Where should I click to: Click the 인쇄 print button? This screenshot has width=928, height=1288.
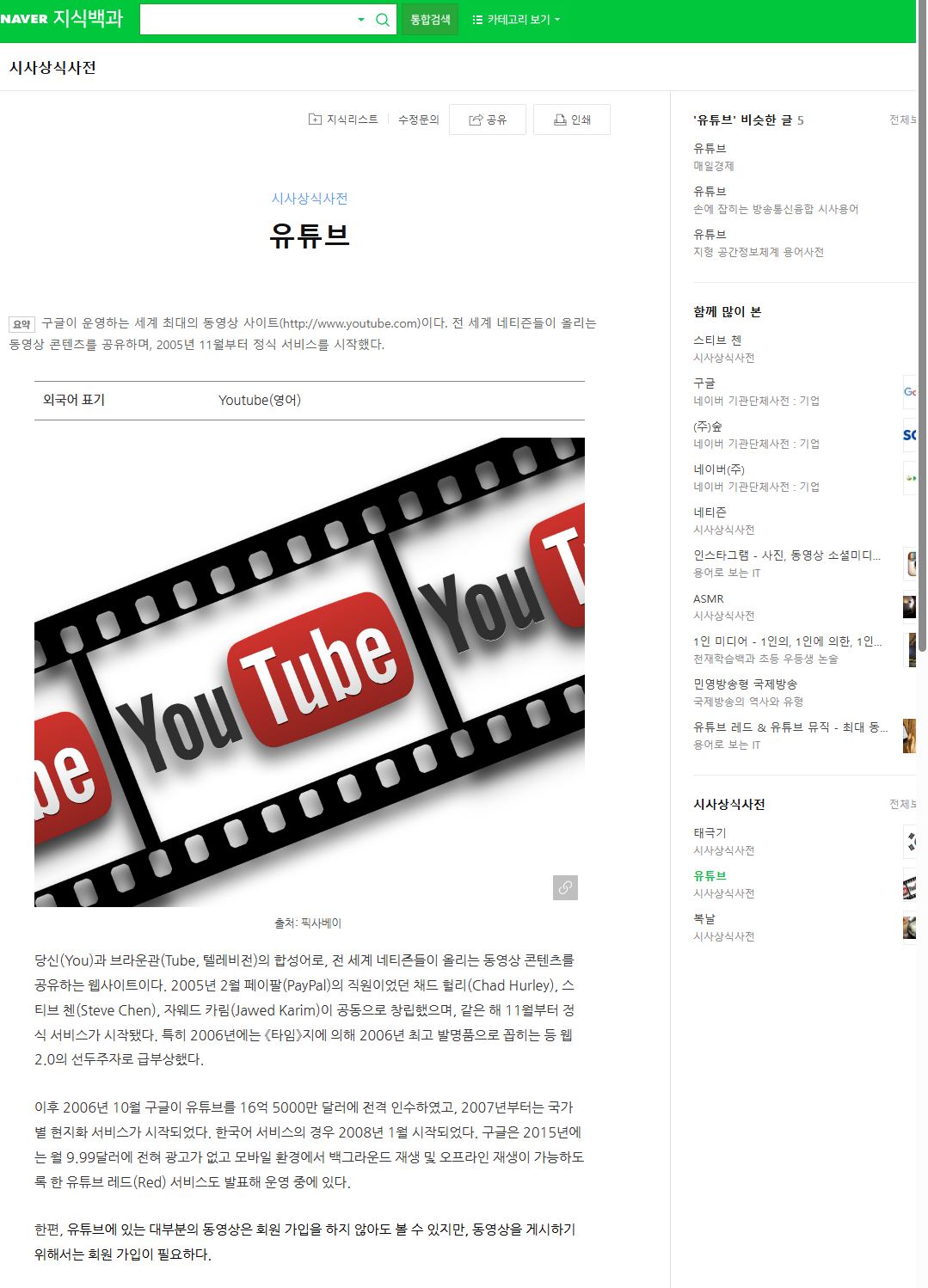coord(572,120)
